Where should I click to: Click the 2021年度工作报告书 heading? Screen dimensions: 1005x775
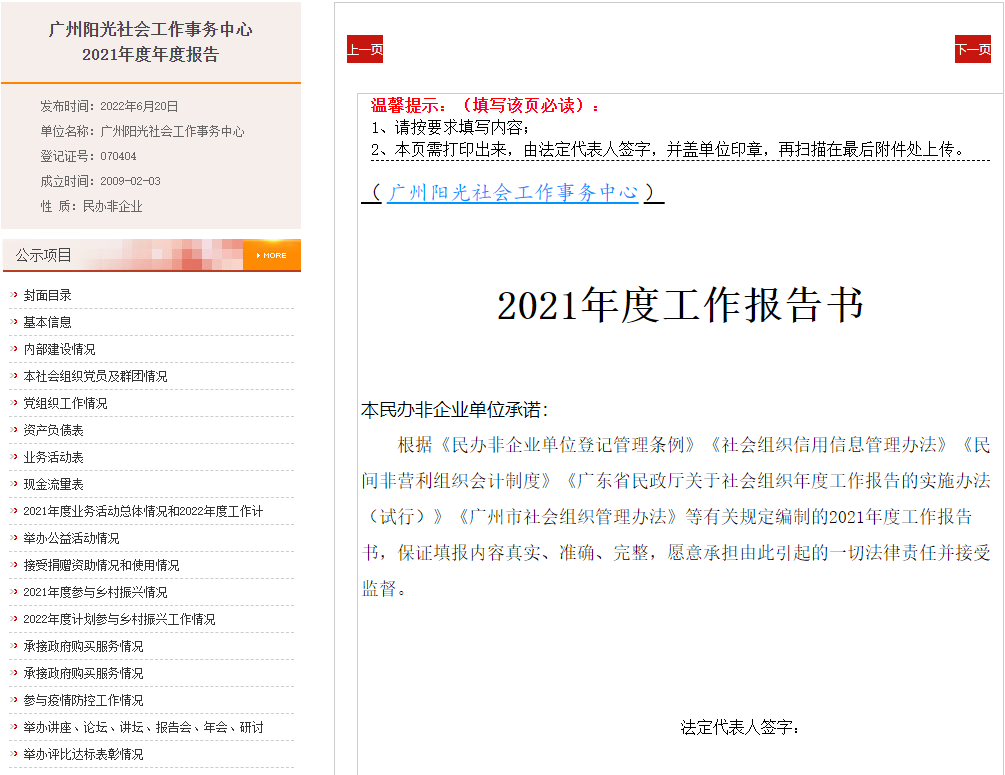[681, 304]
